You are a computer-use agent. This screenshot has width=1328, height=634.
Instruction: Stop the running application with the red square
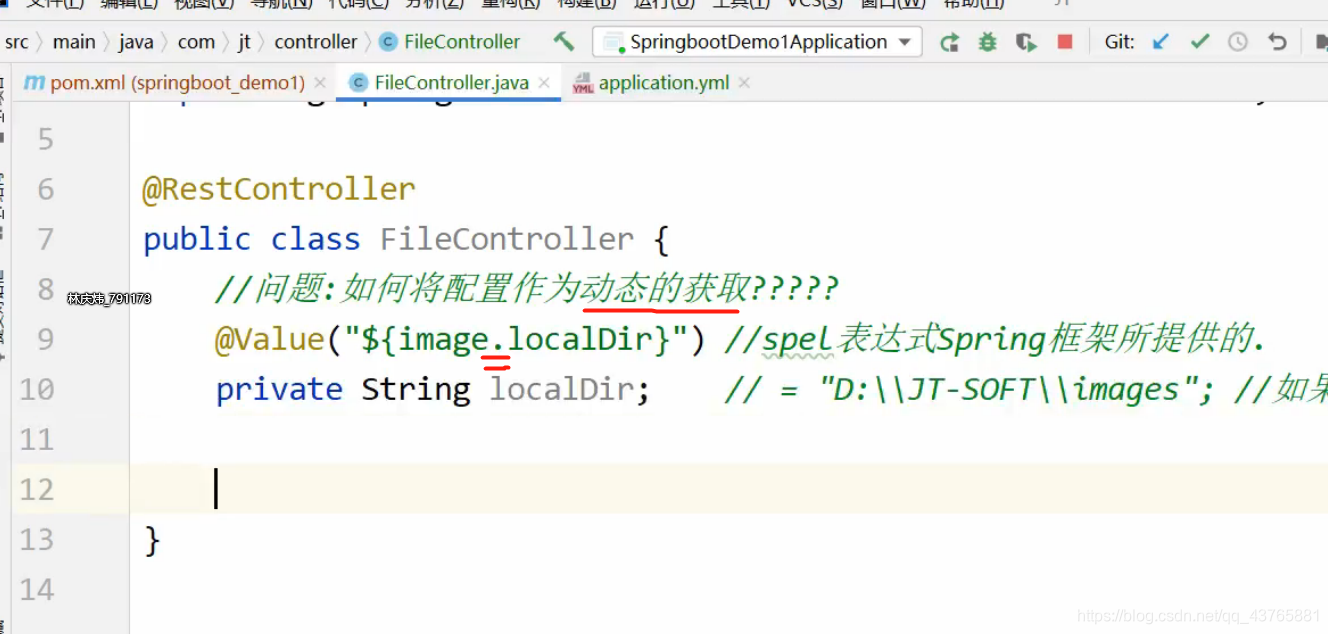[x=1065, y=42]
